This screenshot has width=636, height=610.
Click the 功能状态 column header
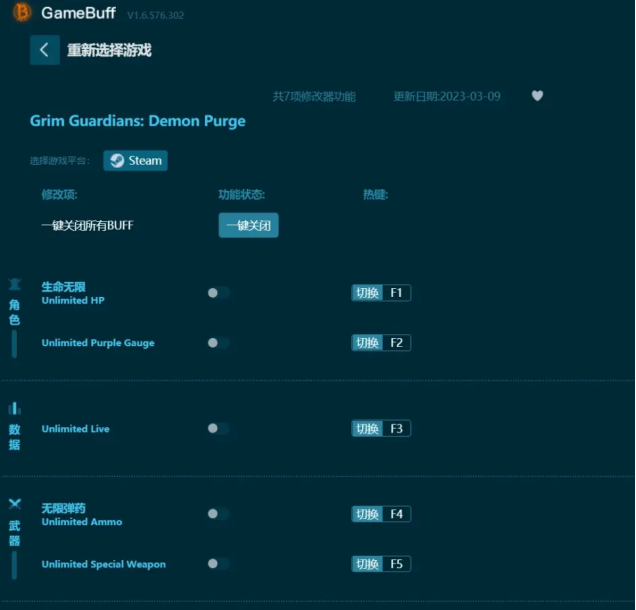(242, 195)
